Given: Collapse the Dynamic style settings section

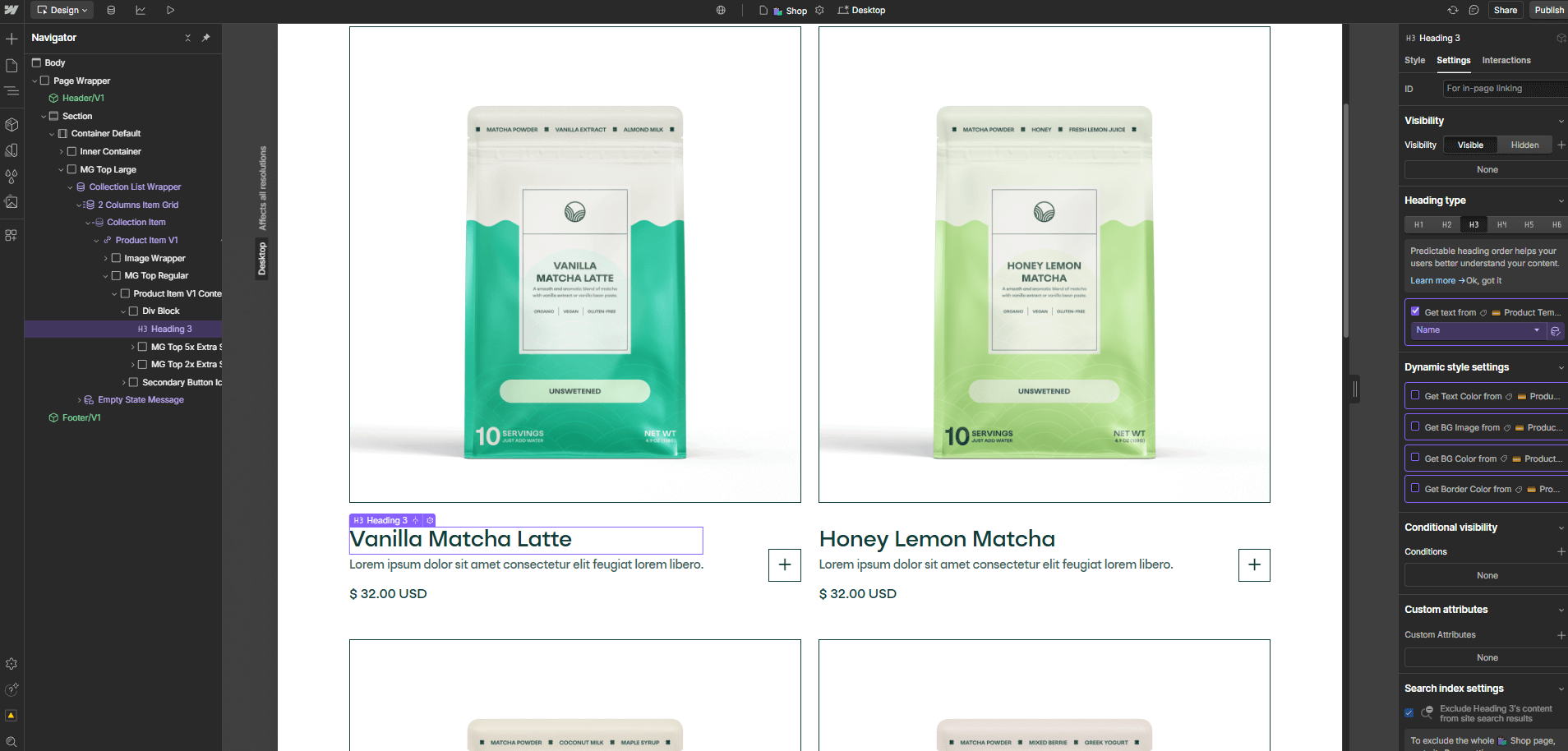Looking at the screenshot, I should [1561, 367].
